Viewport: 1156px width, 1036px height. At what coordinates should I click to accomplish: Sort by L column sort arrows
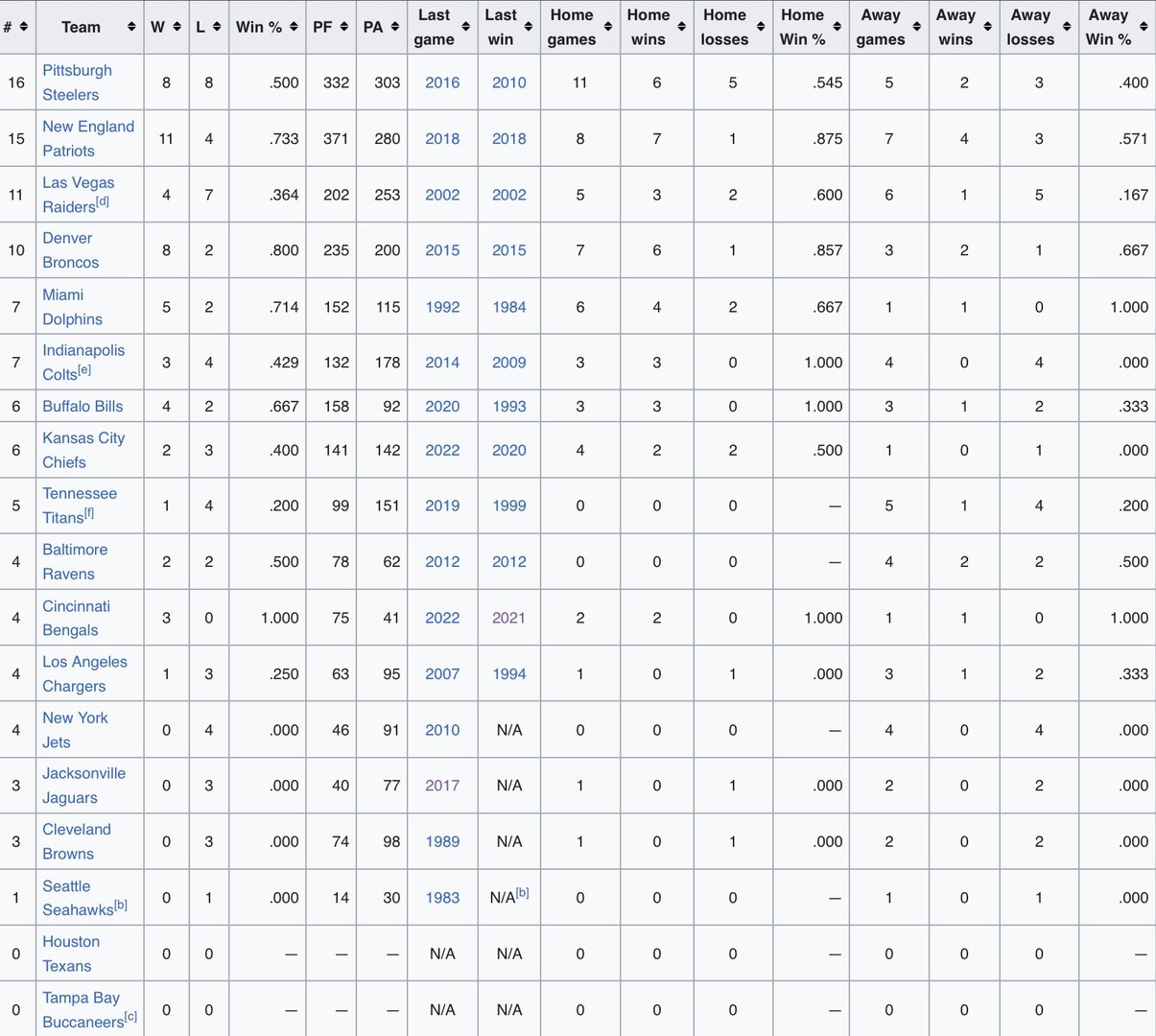click(x=217, y=27)
